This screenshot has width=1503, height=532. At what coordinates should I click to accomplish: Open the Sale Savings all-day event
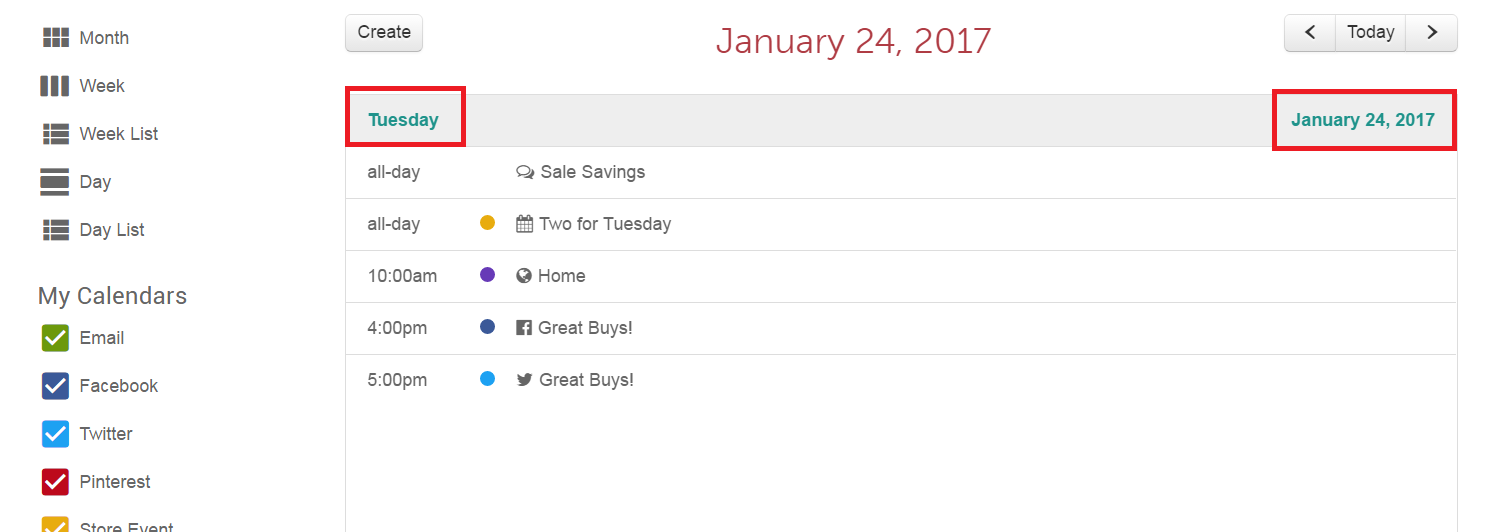[x=592, y=172]
